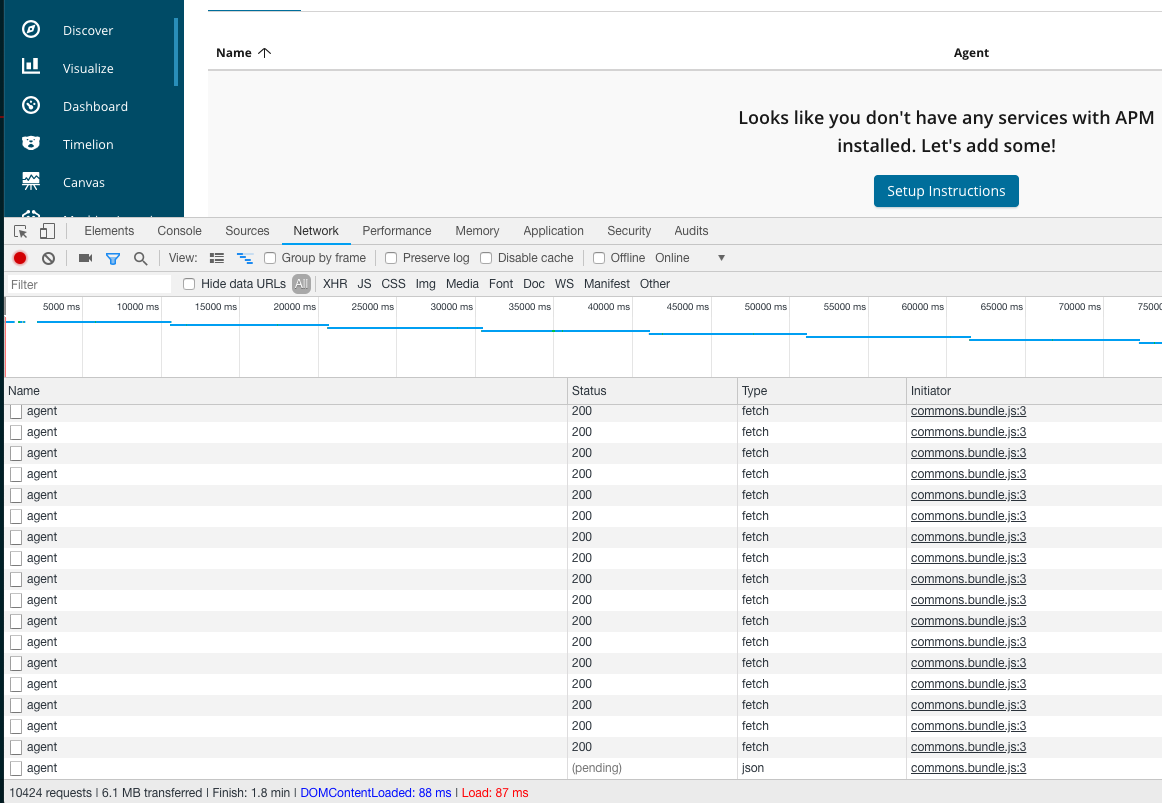Image resolution: width=1162 pixels, height=803 pixels.
Task: Click the 50000 ms timeline marker
Action: coord(766,307)
